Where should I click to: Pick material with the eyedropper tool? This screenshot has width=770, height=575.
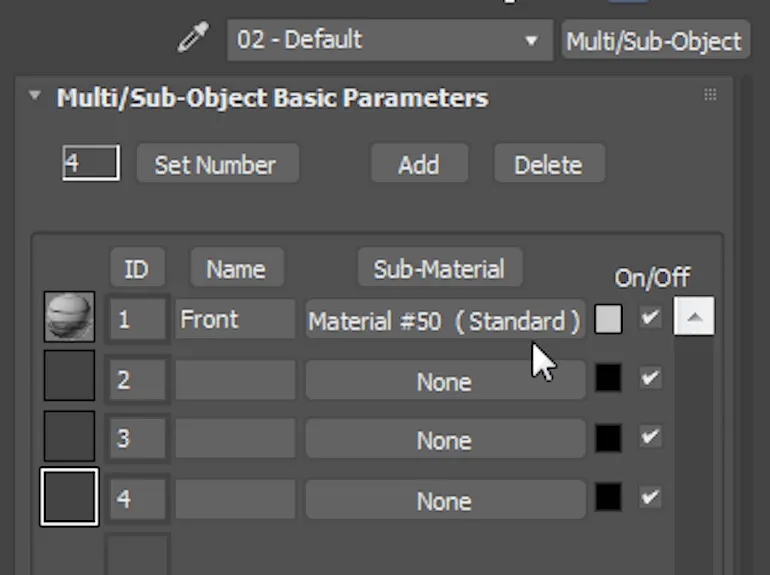tap(193, 40)
